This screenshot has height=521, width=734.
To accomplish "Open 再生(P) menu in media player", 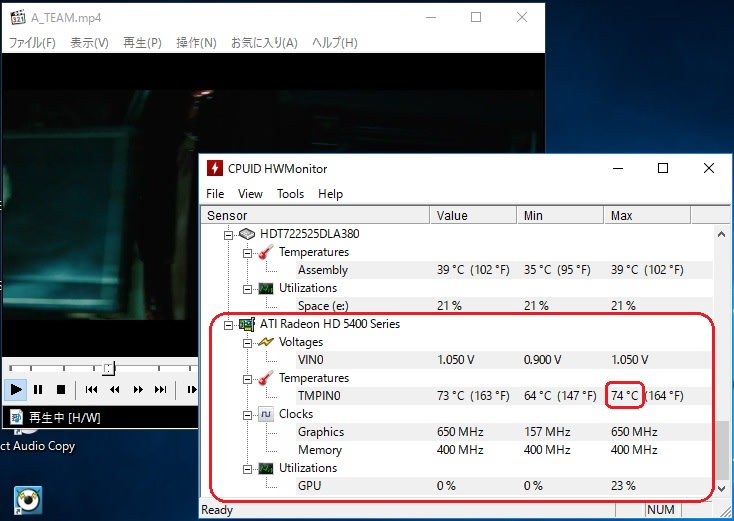I will click(142, 43).
